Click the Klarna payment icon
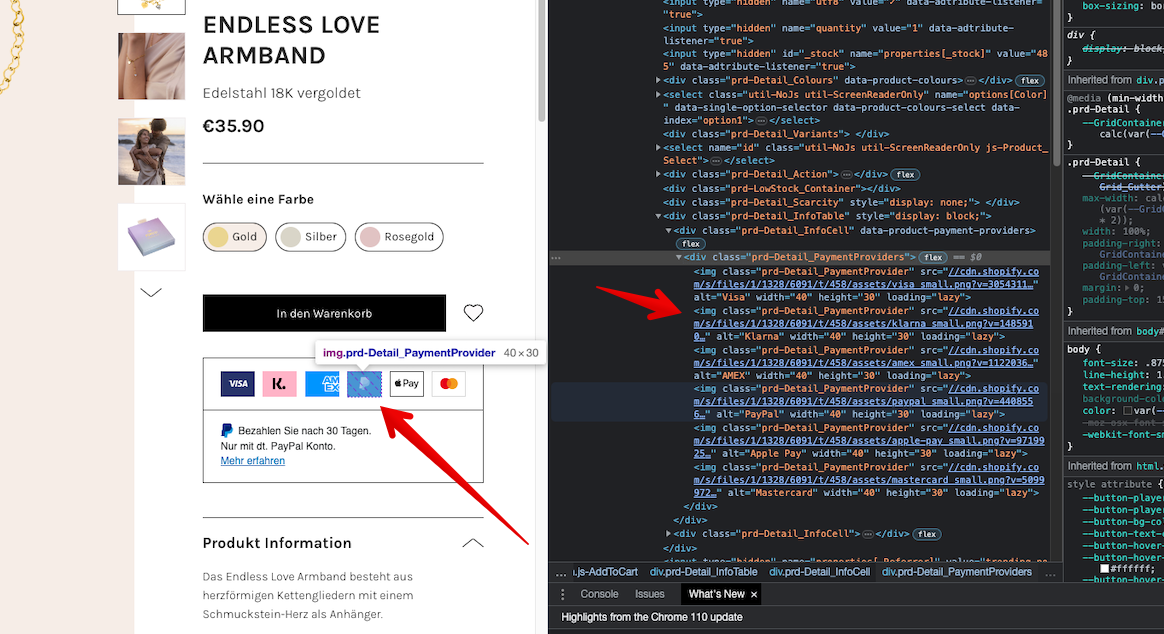The image size is (1164, 634). [x=280, y=384]
